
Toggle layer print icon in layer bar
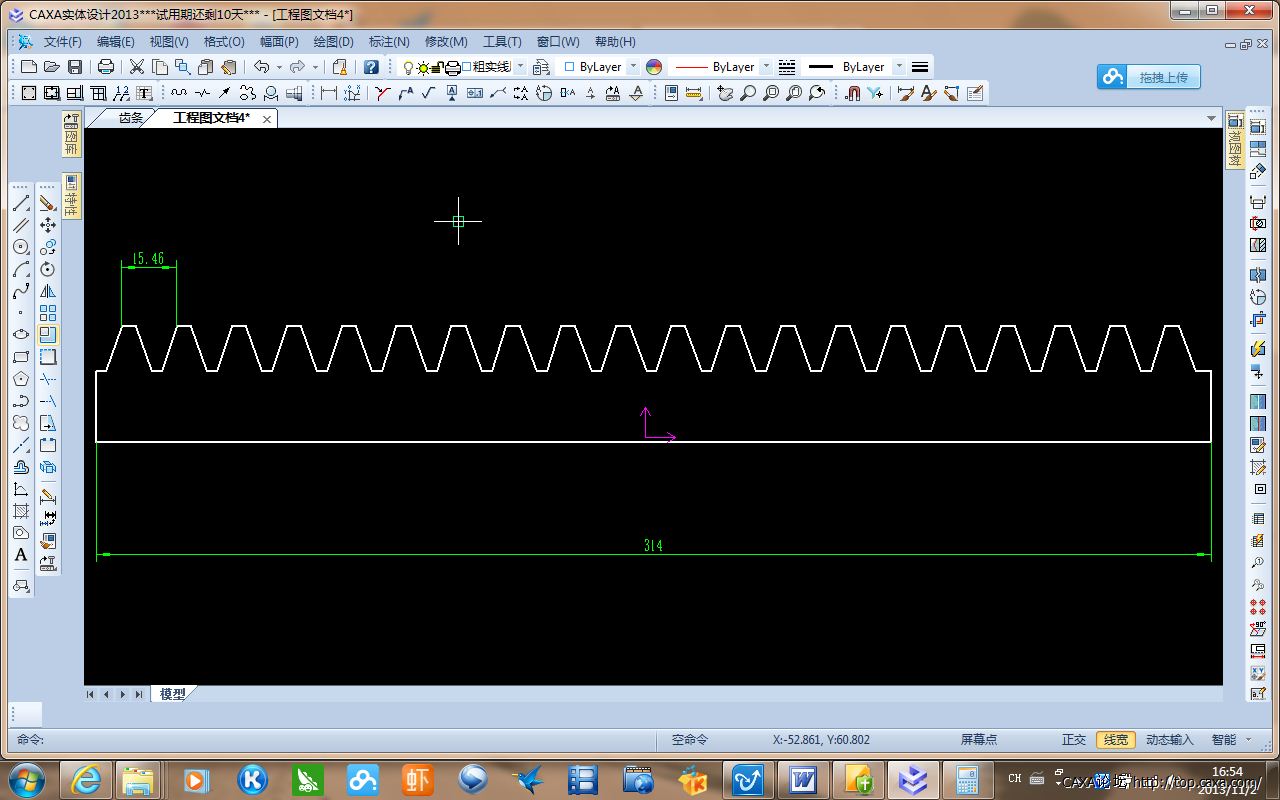click(452, 67)
